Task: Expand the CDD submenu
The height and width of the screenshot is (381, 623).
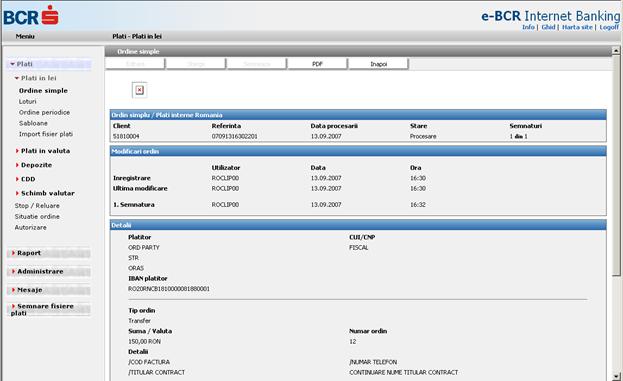Action: [25, 179]
